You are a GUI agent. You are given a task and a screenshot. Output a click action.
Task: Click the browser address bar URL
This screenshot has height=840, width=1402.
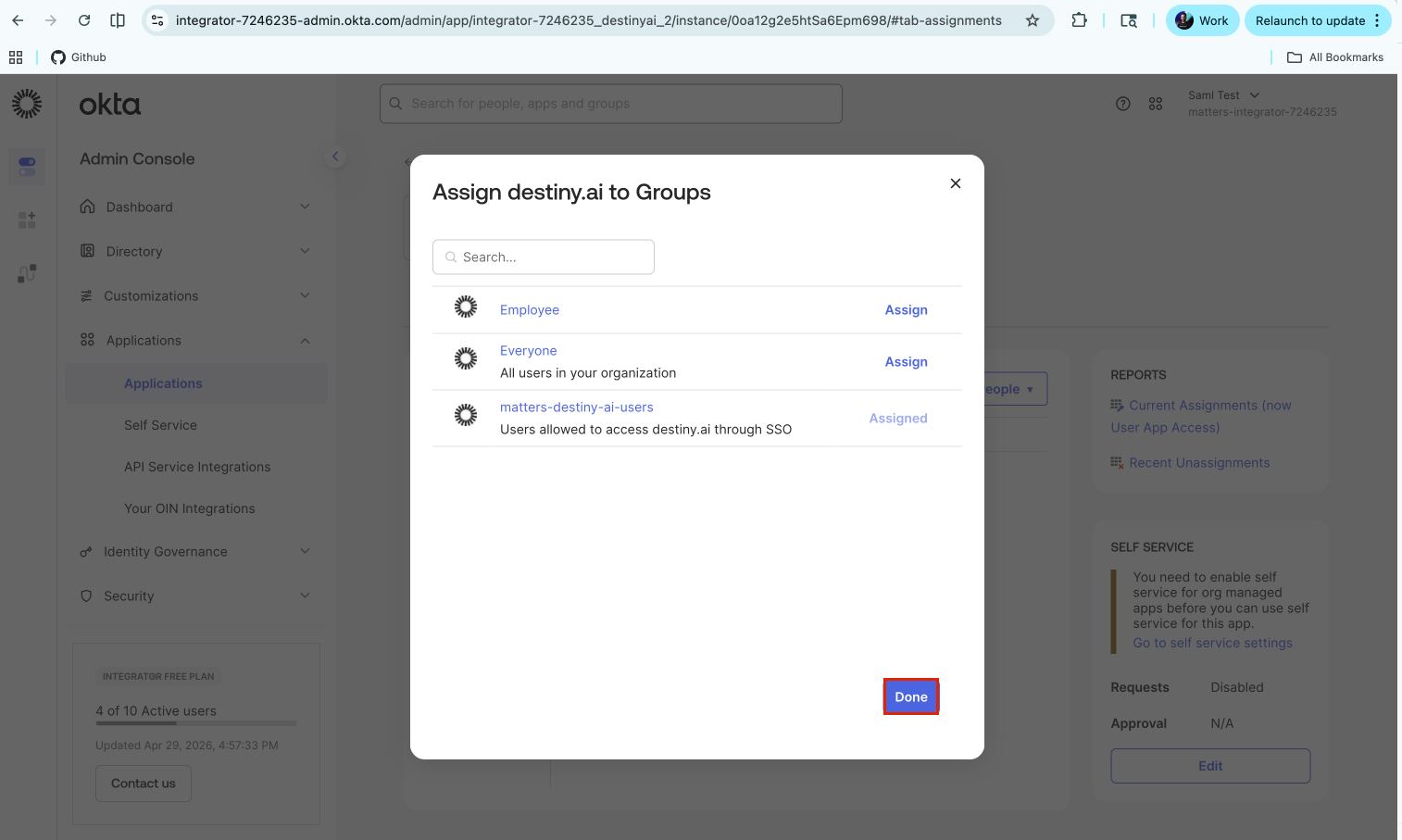588,20
